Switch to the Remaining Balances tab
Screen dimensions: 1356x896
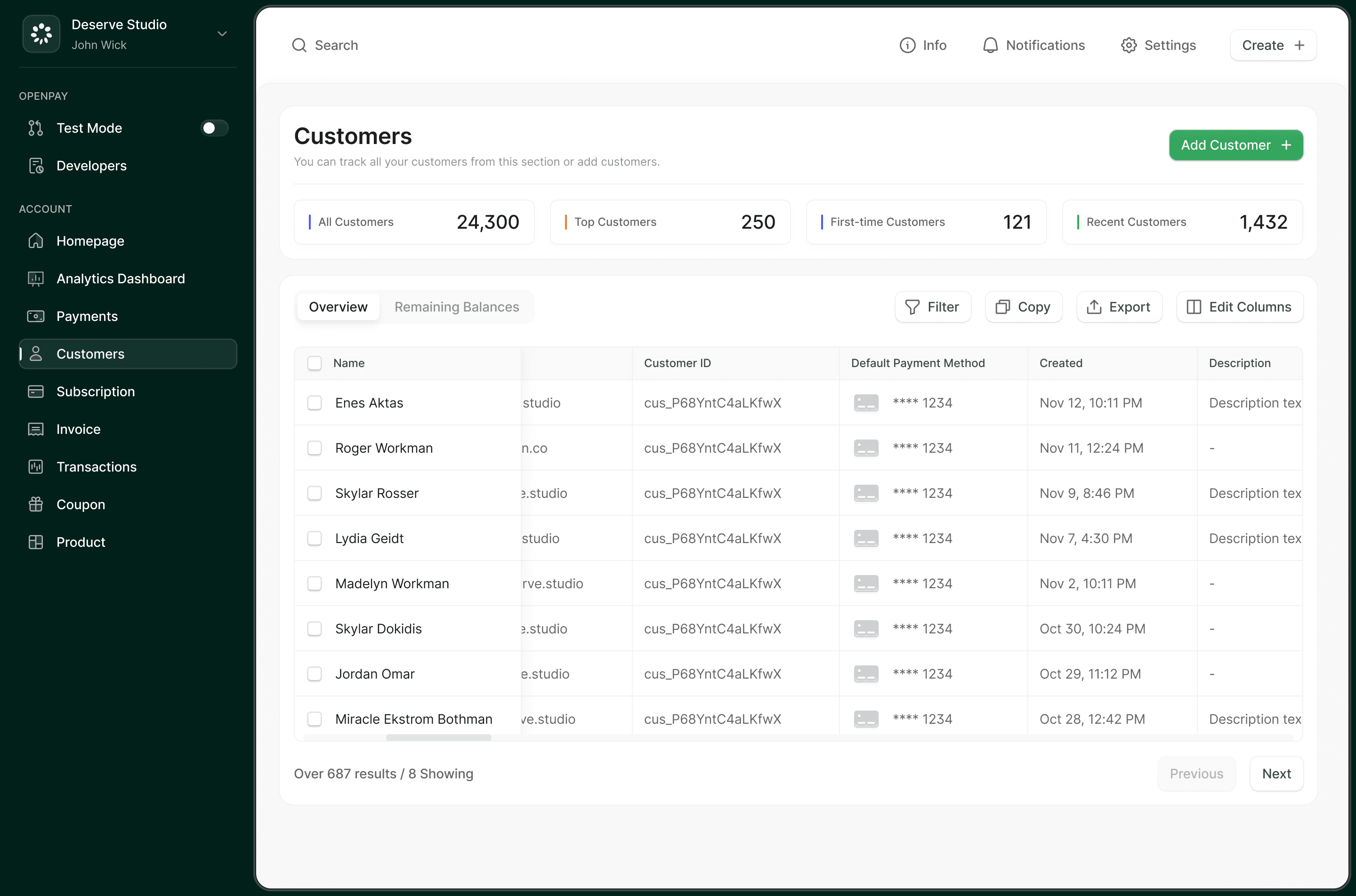(456, 307)
